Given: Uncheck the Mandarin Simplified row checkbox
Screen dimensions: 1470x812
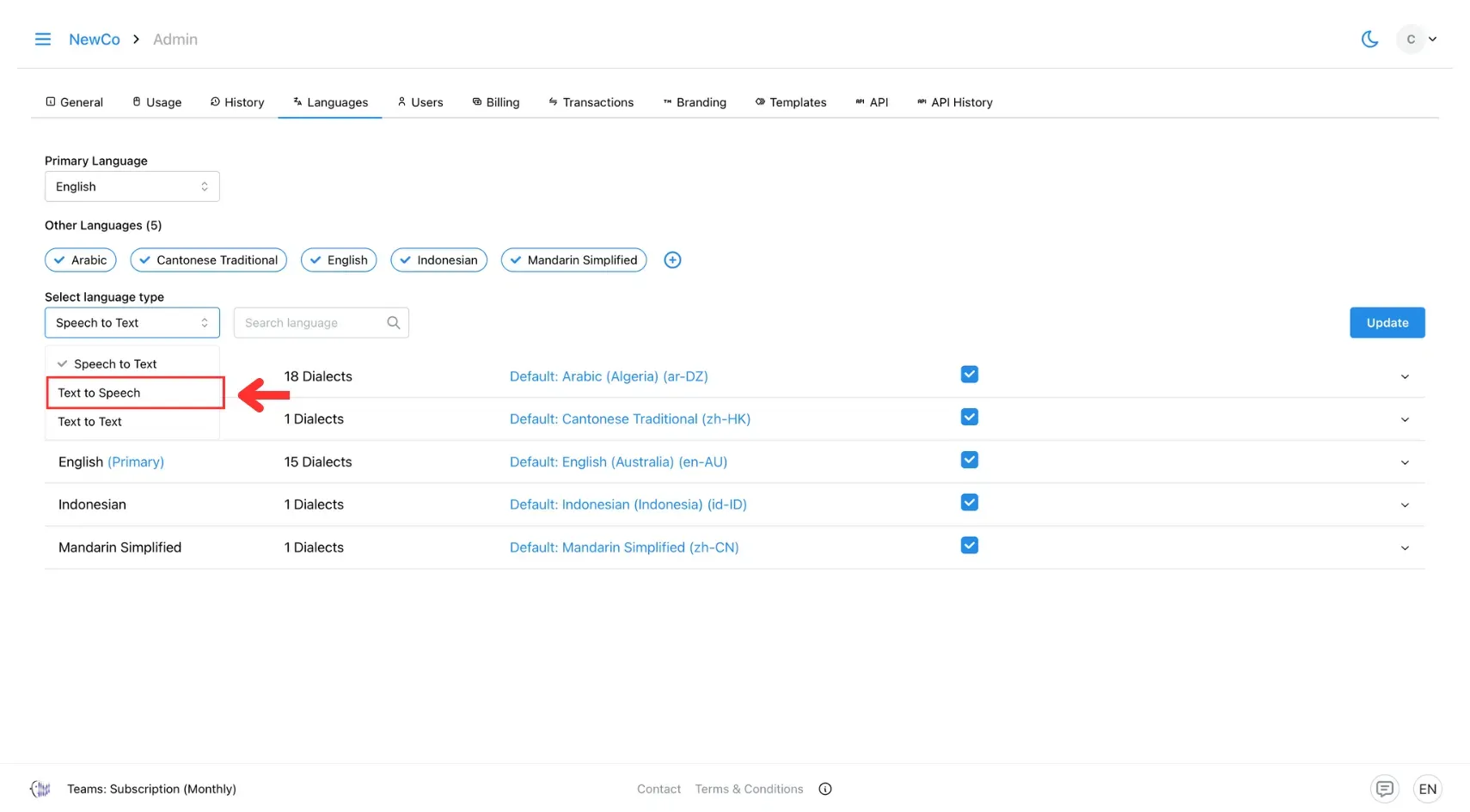Looking at the screenshot, I should pos(969,546).
